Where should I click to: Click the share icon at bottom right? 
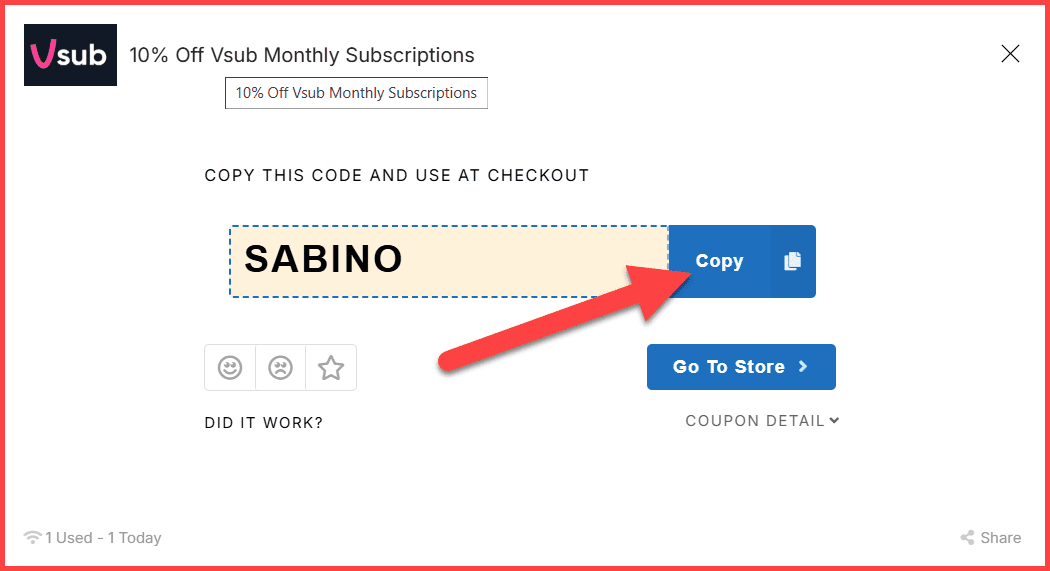click(x=967, y=538)
